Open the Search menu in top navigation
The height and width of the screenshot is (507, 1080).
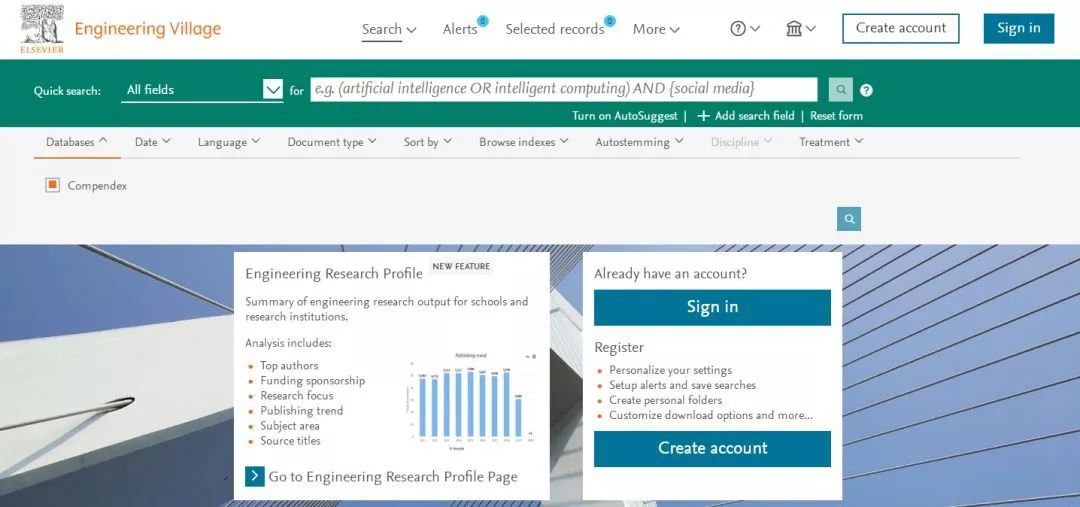pyautogui.click(x=388, y=29)
